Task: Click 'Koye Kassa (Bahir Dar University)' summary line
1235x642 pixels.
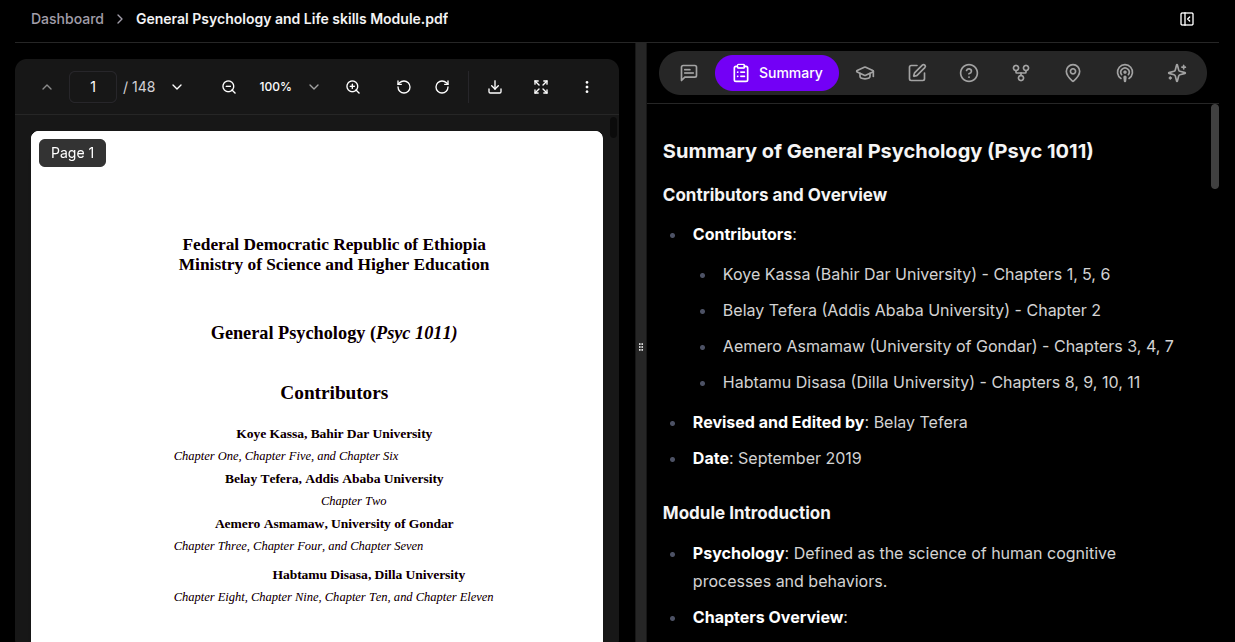Action: (x=916, y=274)
